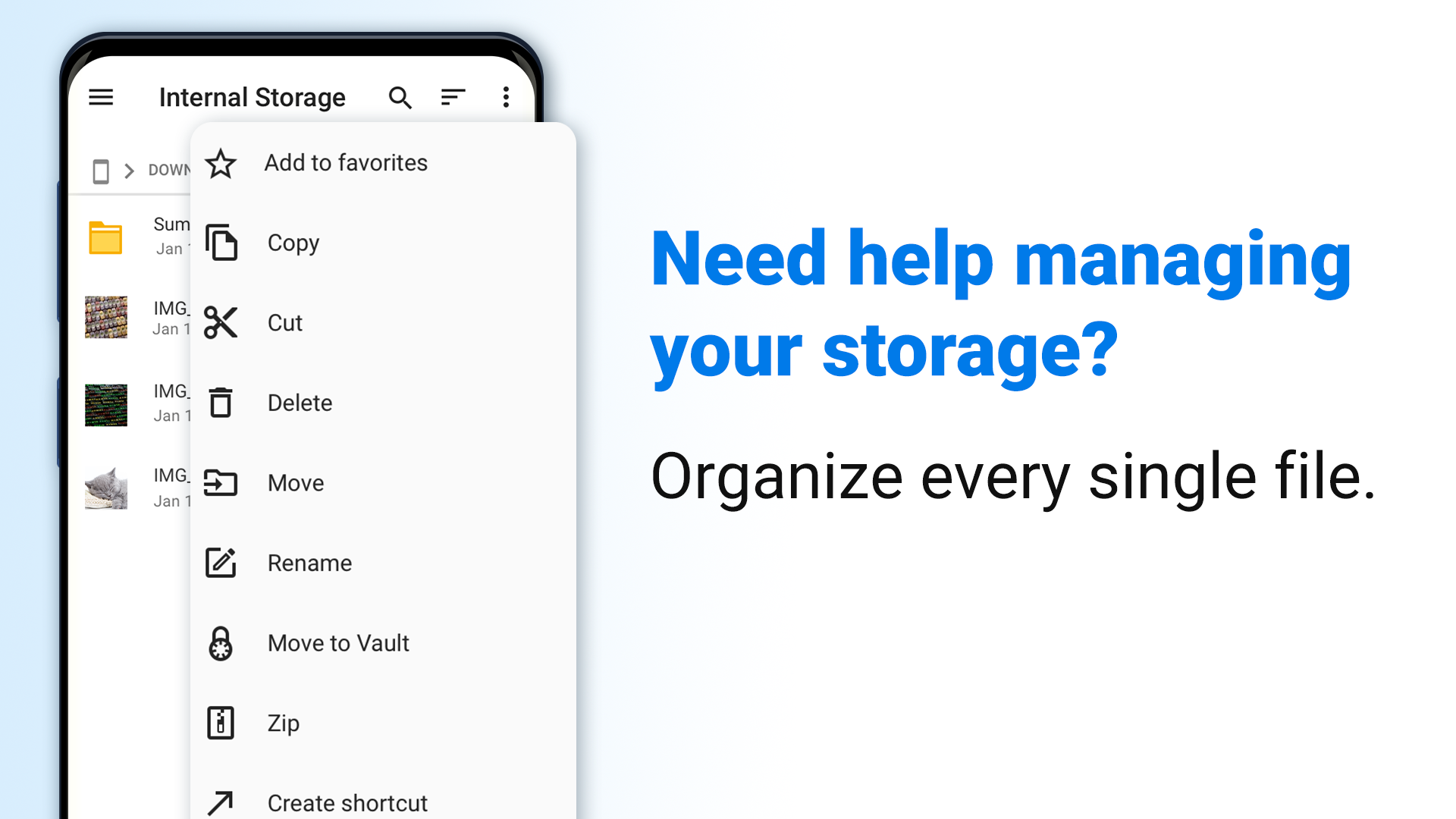Select the Move context menu item
The height and width of the screenshot is (819, 1456).
coord(296,483)
